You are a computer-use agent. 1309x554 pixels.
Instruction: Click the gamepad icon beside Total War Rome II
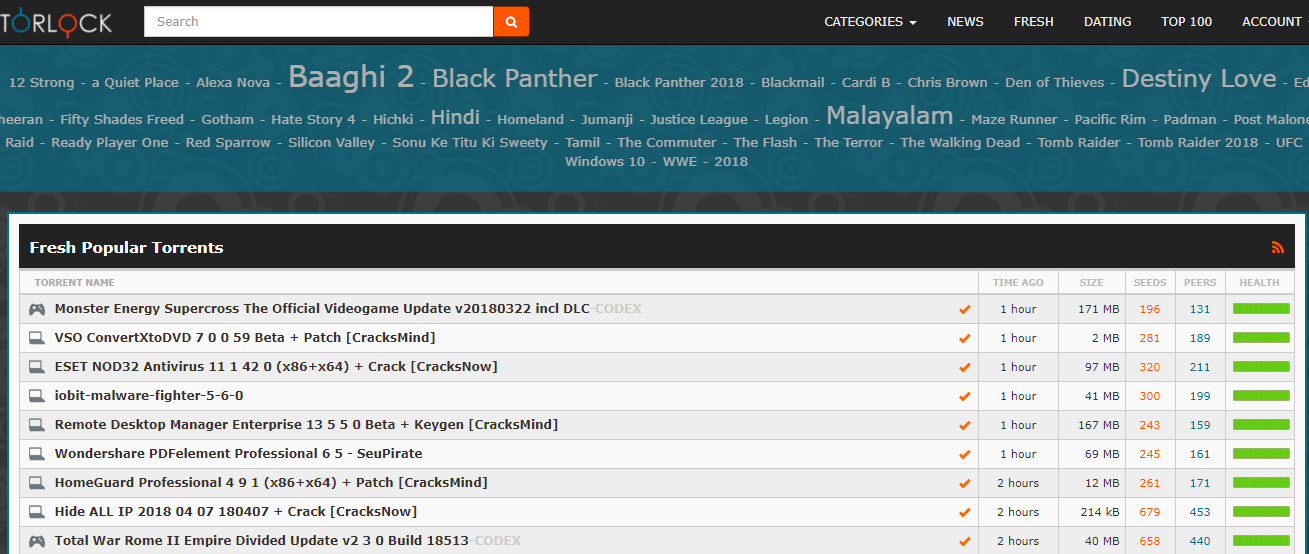pyautogui.click(x=37, y=541)
